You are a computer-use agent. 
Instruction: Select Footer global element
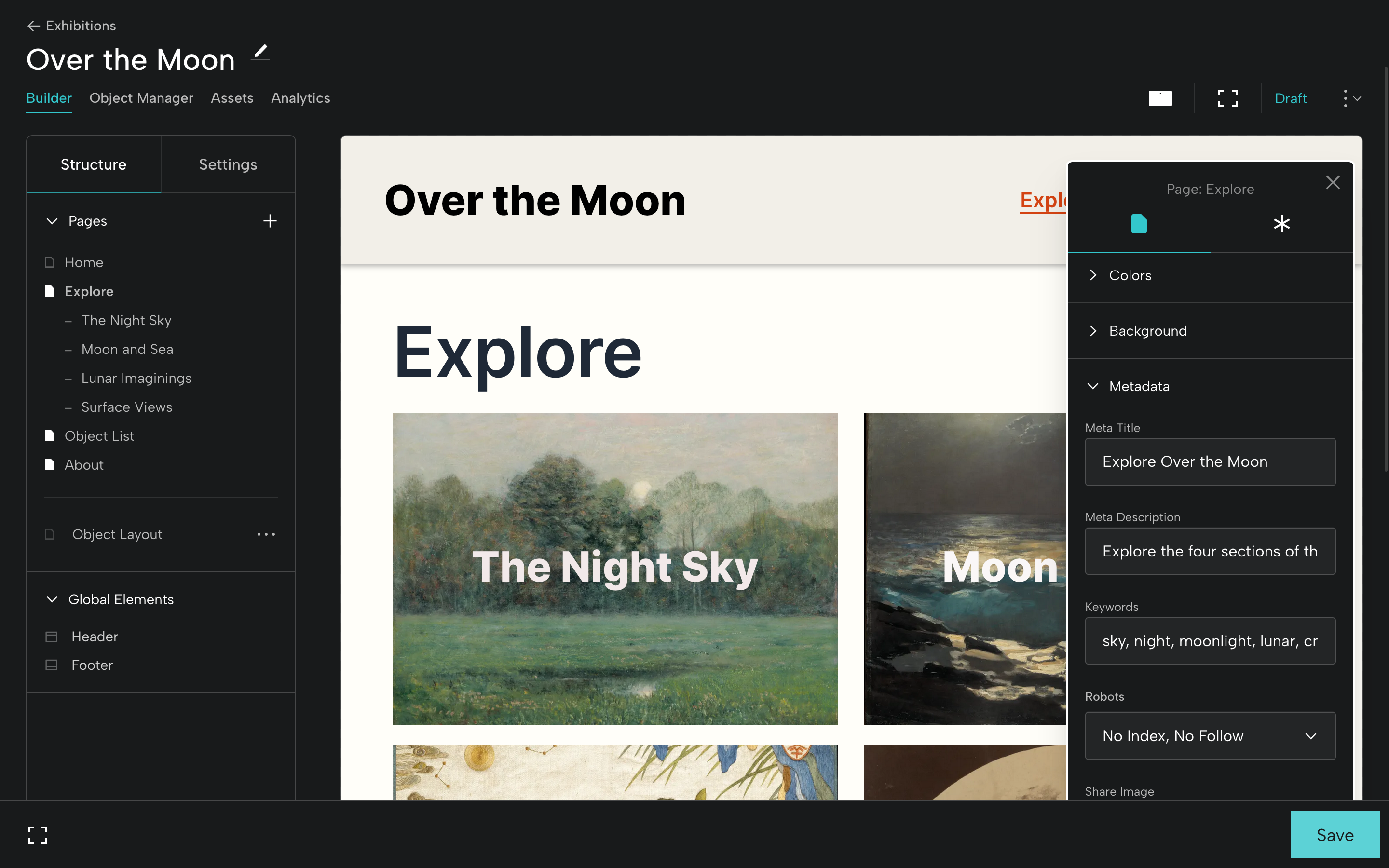click(92, 665)
